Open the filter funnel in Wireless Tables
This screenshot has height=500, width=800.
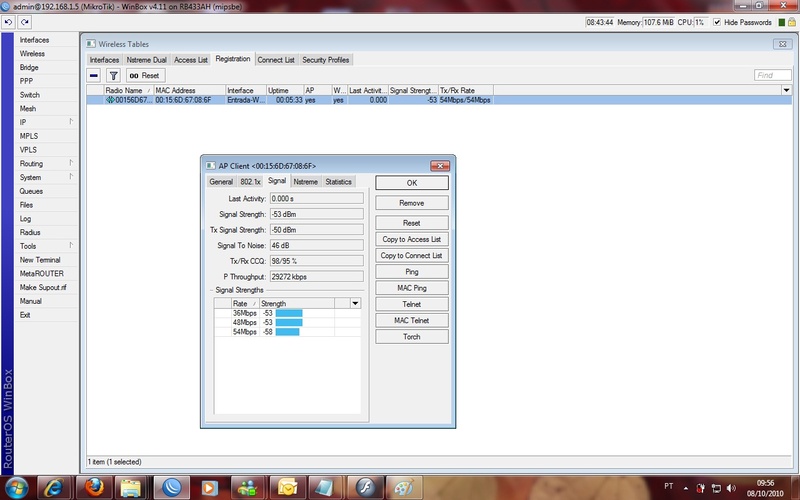[113, 76]
